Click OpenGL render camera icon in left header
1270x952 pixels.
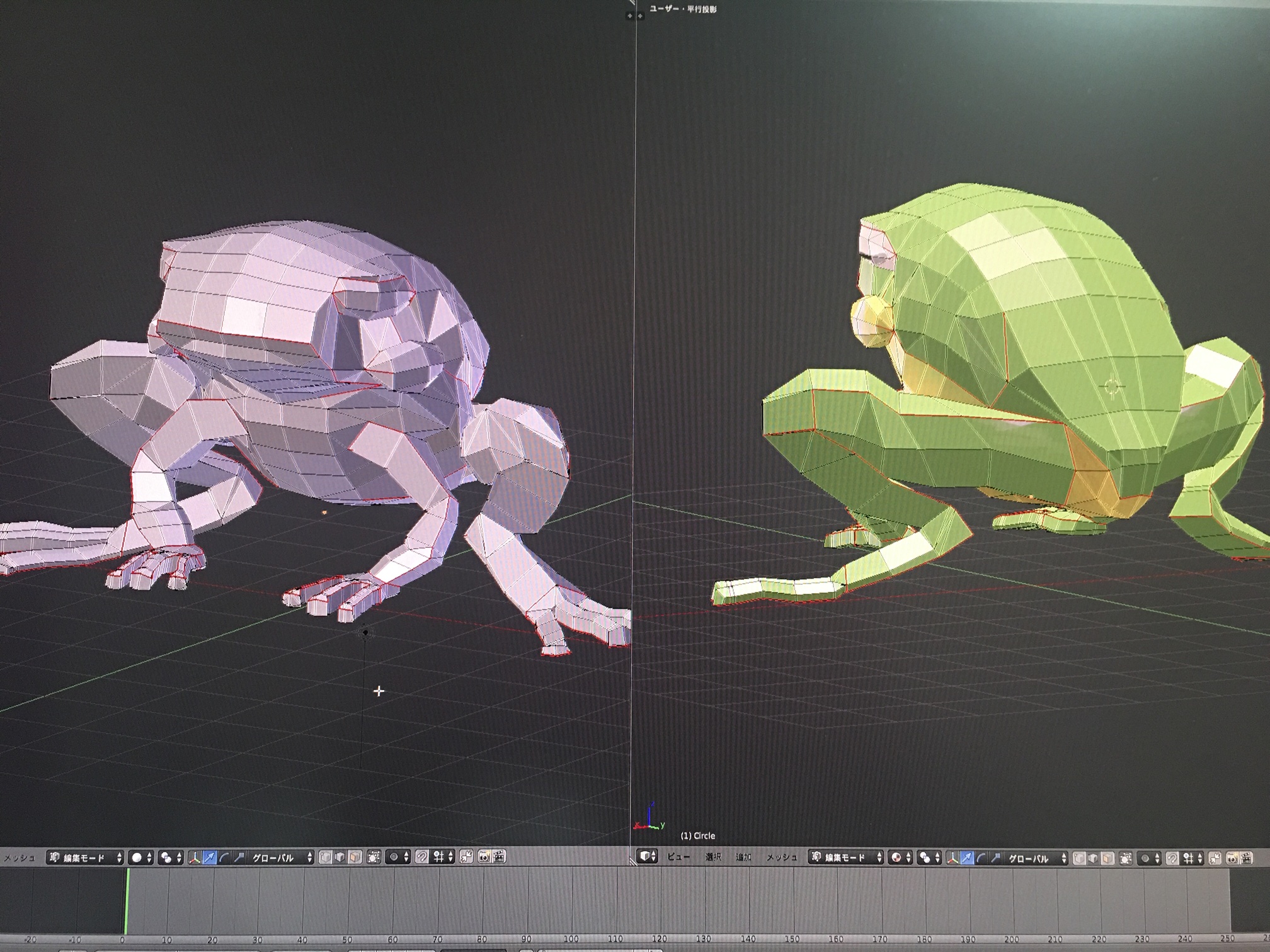484,857
